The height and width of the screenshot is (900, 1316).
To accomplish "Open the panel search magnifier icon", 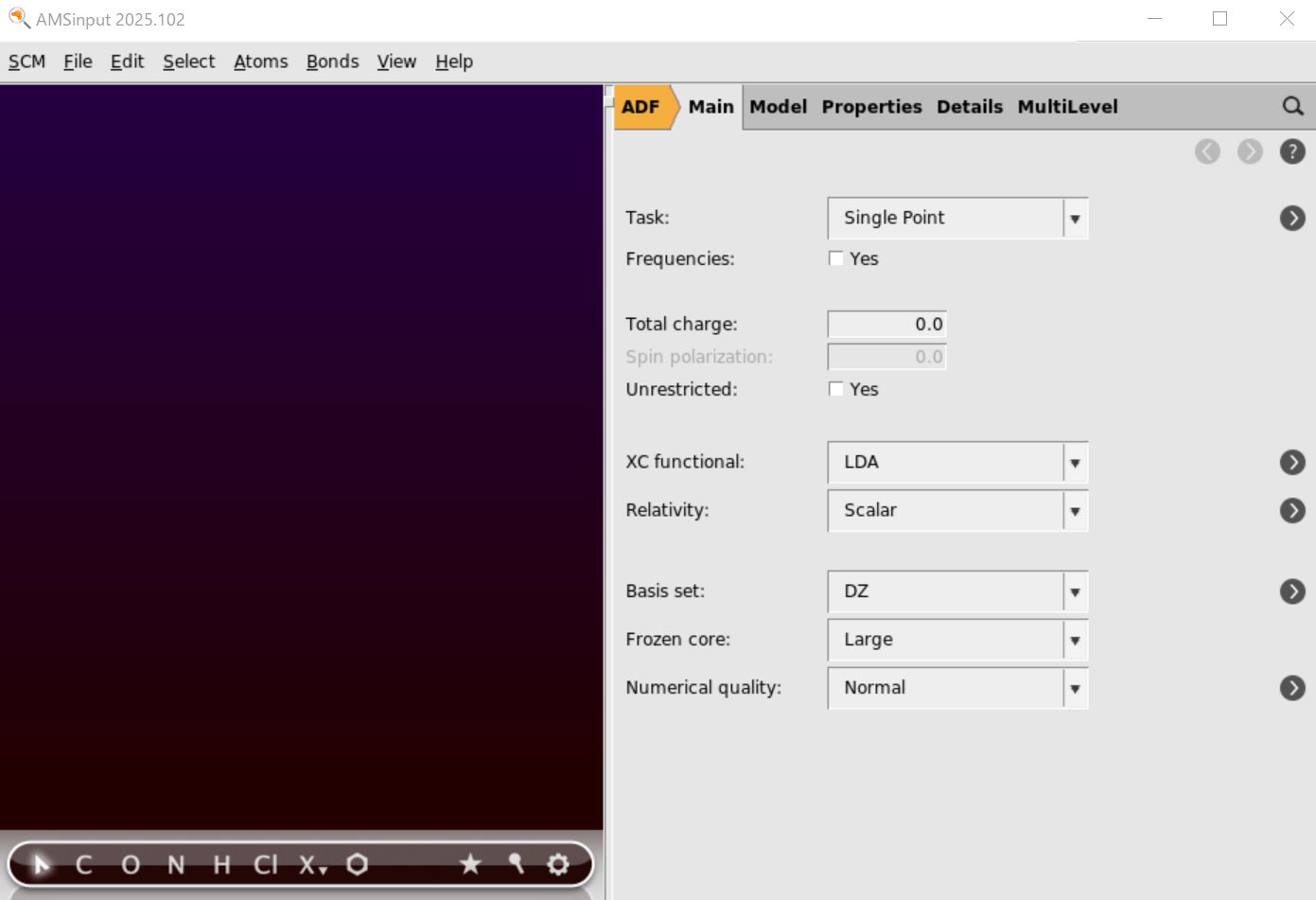I will pyautogui.click(x=1292, y=106).
